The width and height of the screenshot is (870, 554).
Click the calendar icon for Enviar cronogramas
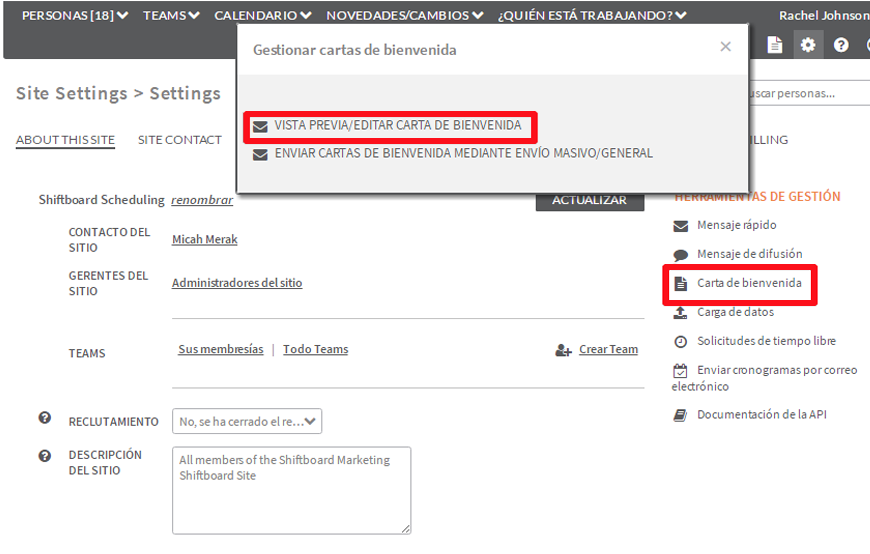[680, 370]
